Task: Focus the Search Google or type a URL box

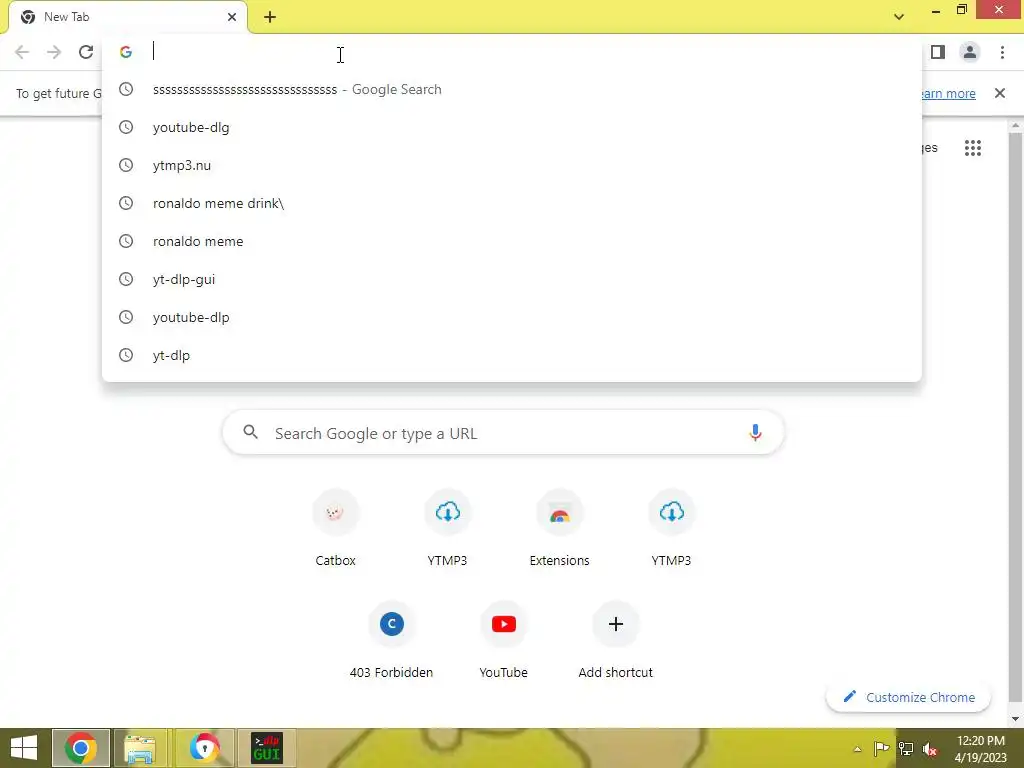Action: [x=503, y=433]
